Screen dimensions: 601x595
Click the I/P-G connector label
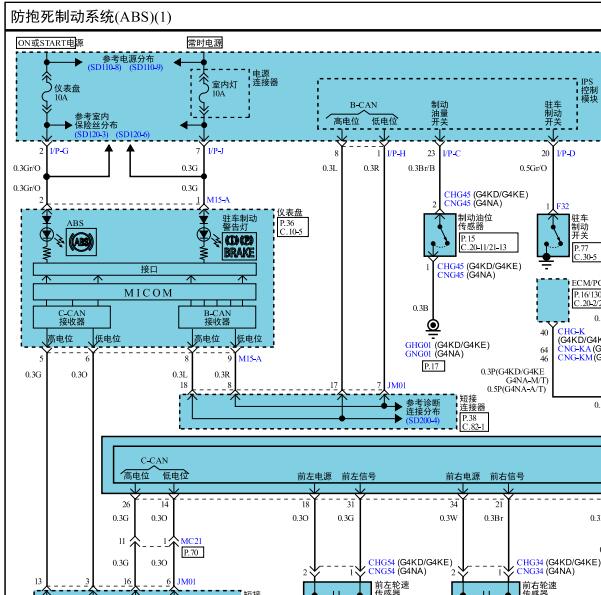point(59,151)
